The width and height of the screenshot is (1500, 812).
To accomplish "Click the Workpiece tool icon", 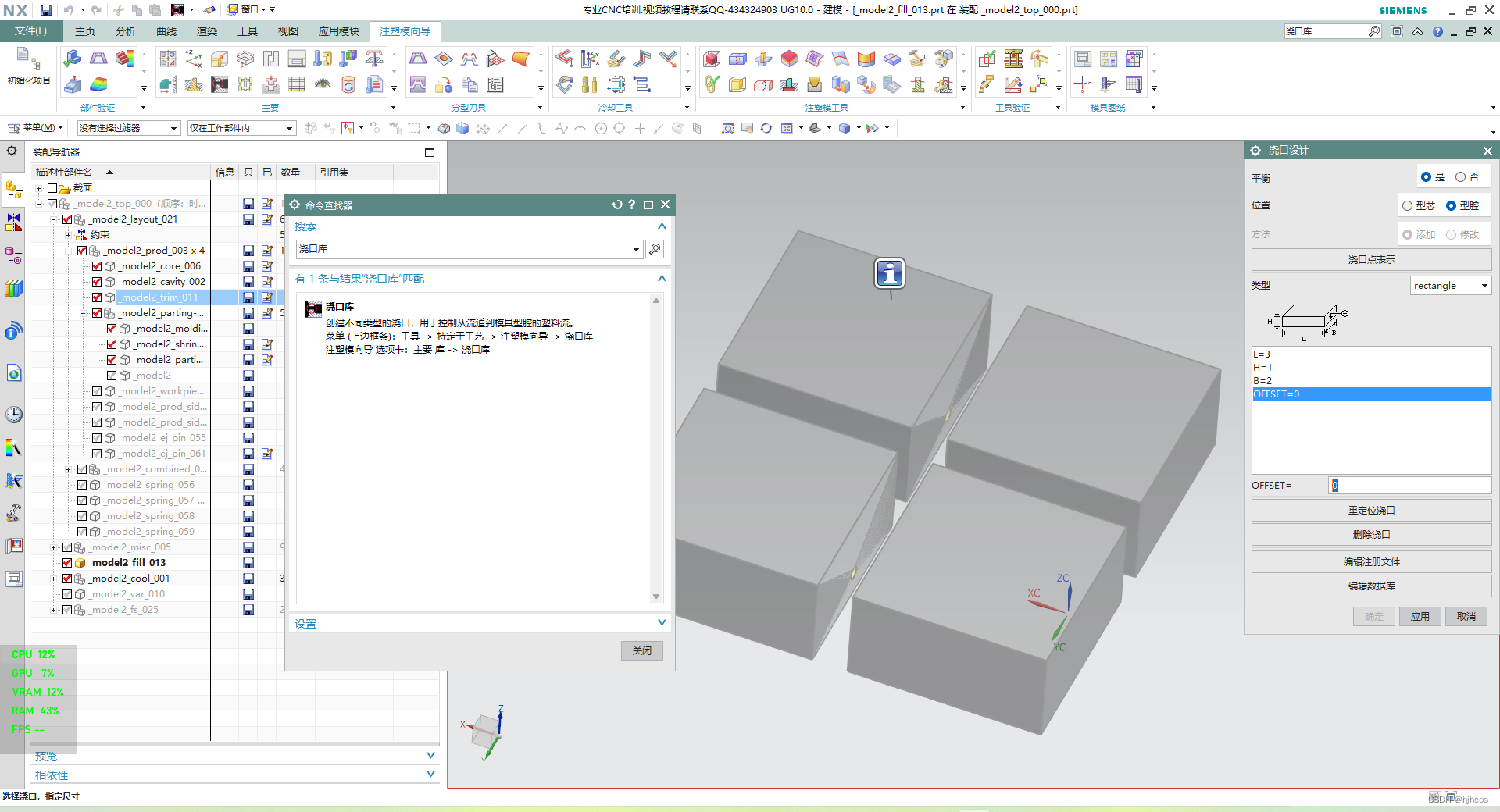I will (220, 59).
